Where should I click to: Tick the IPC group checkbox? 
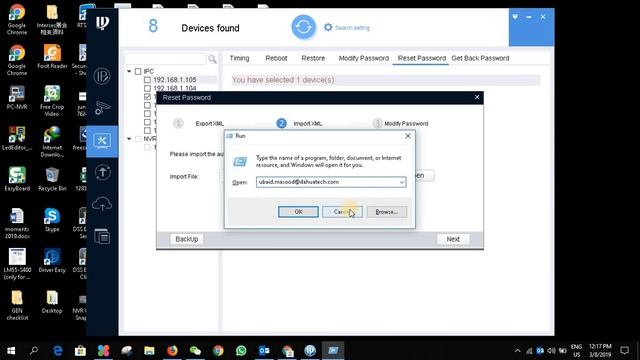(138, 71)
